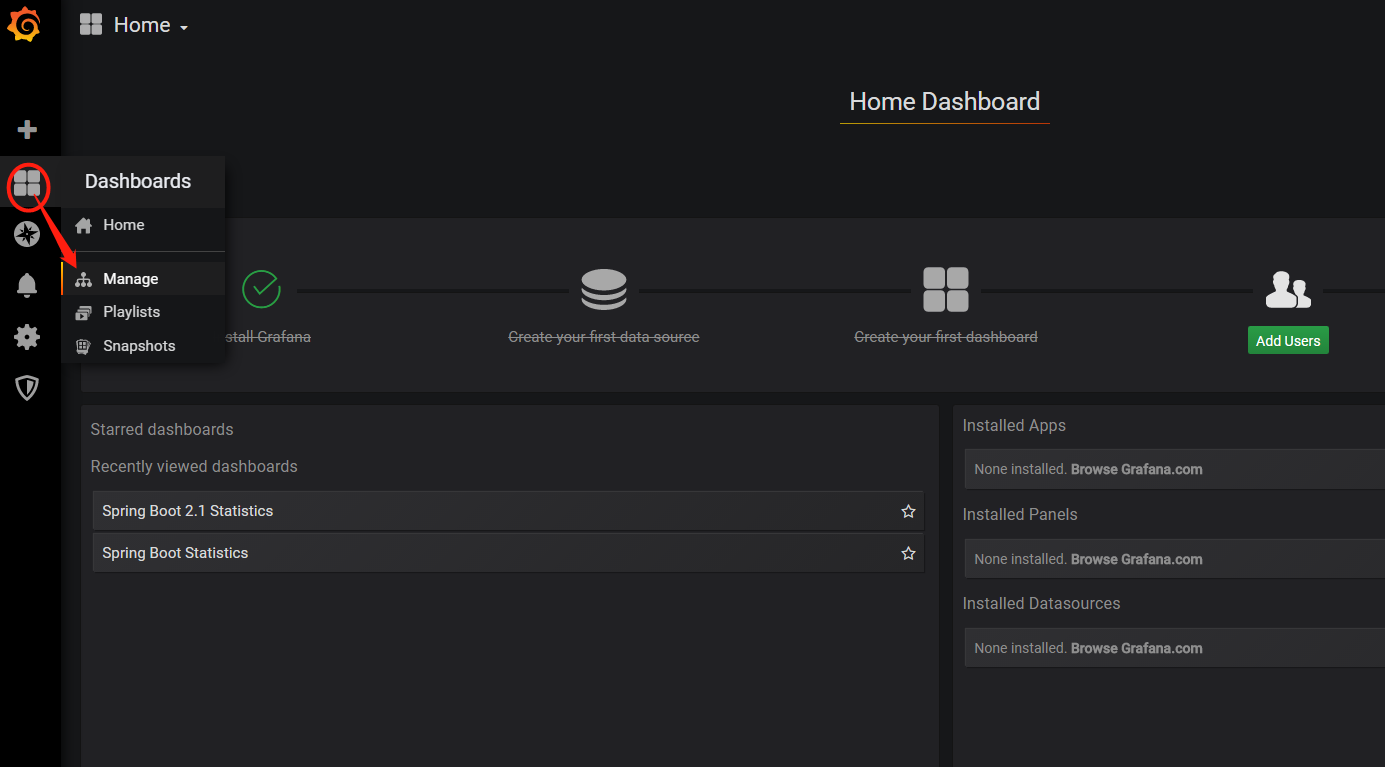The image size is (1385, 767).
Task: Click the Installed Panels heading
Action: coord(1020,514)
